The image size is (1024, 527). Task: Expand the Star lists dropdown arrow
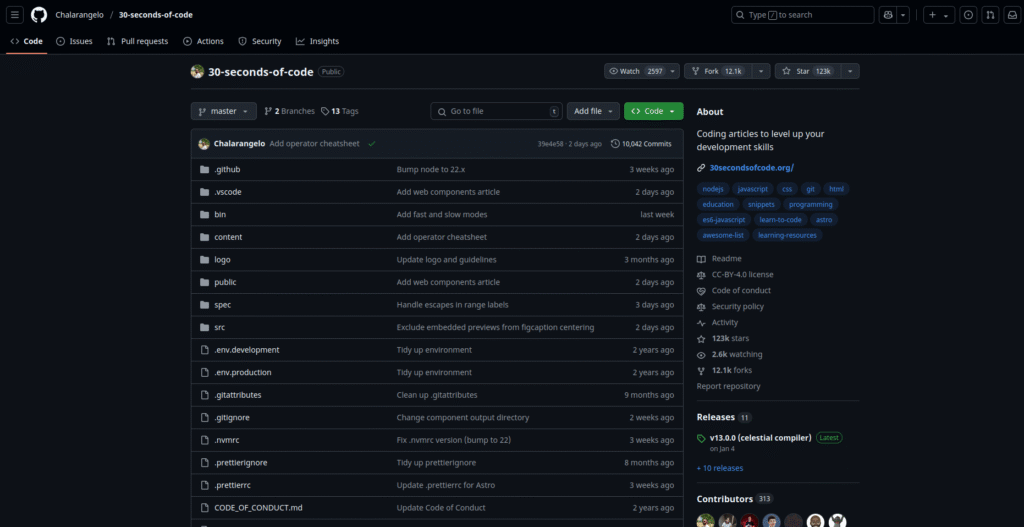[850, 71]
